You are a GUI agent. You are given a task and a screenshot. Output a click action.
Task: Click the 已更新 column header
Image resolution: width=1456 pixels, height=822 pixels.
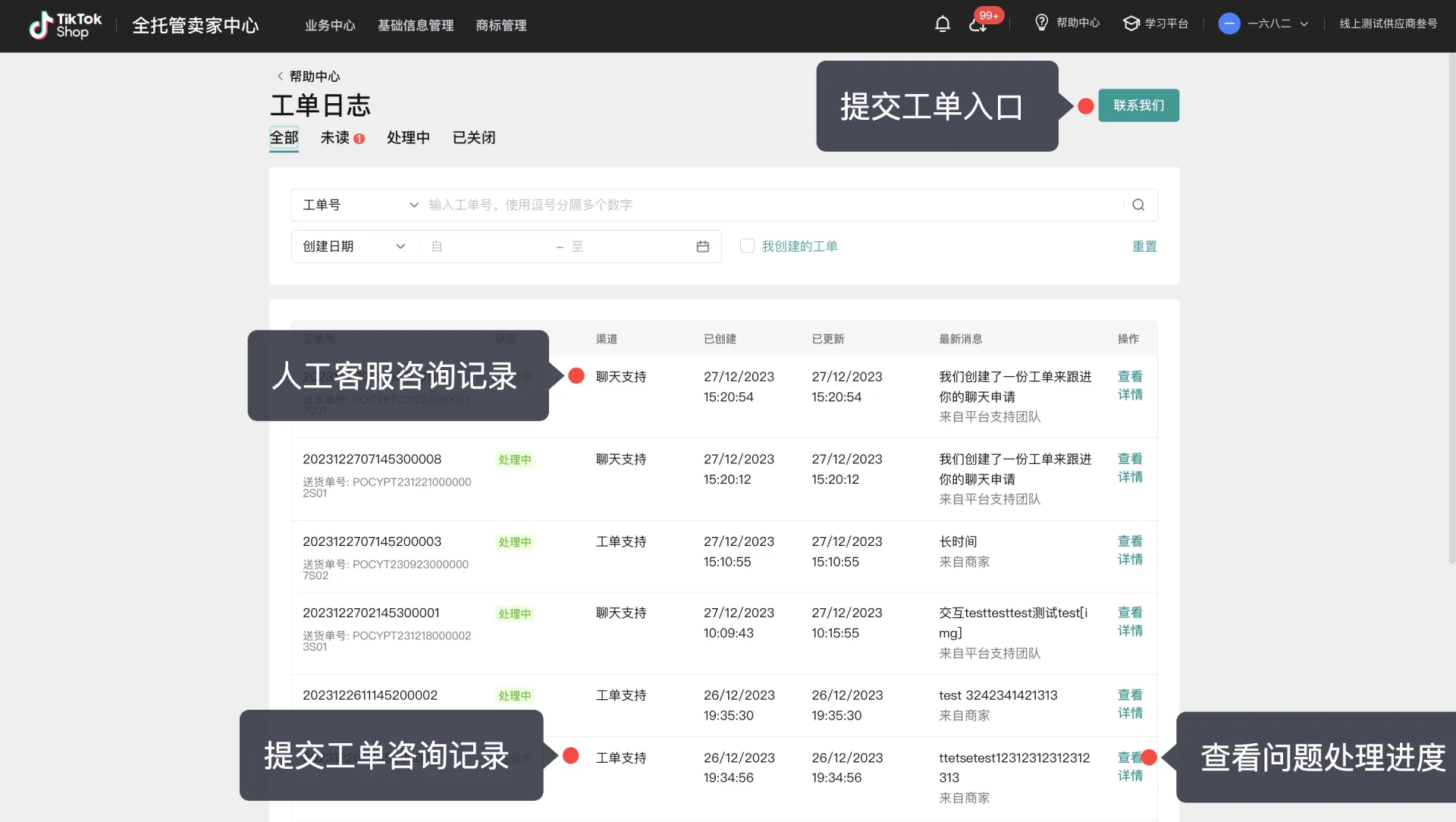coord(828,339)
